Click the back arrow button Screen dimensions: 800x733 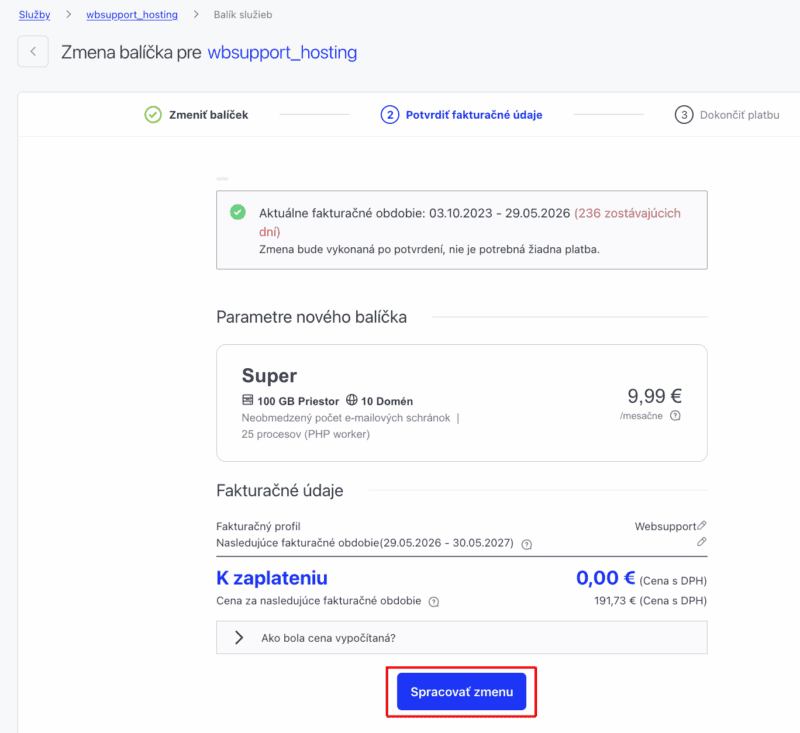pyautogui.click(x=33, y=52)
